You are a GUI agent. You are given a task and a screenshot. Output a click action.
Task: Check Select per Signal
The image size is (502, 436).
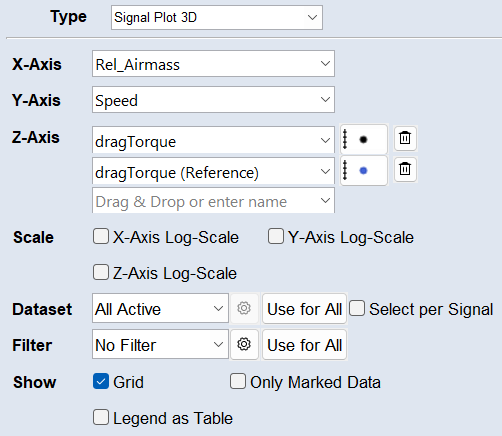tap(357, 308)
